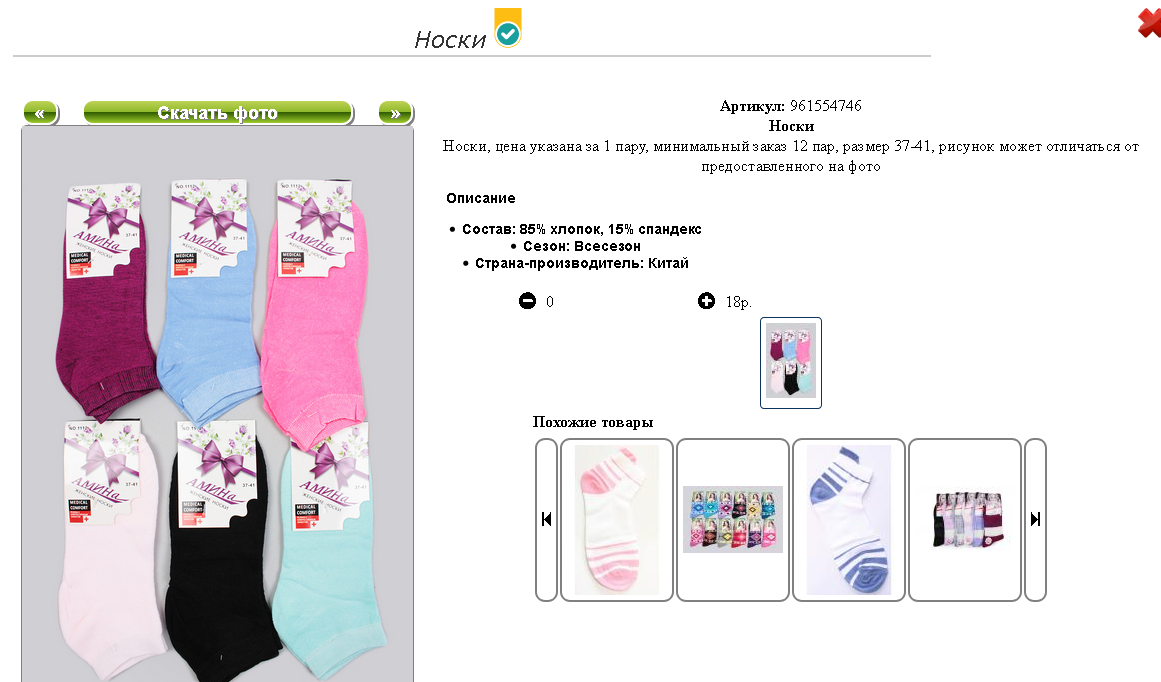Jump to first similar product arrow
This screenshot has width=1161, height=682.
point(546,519)
